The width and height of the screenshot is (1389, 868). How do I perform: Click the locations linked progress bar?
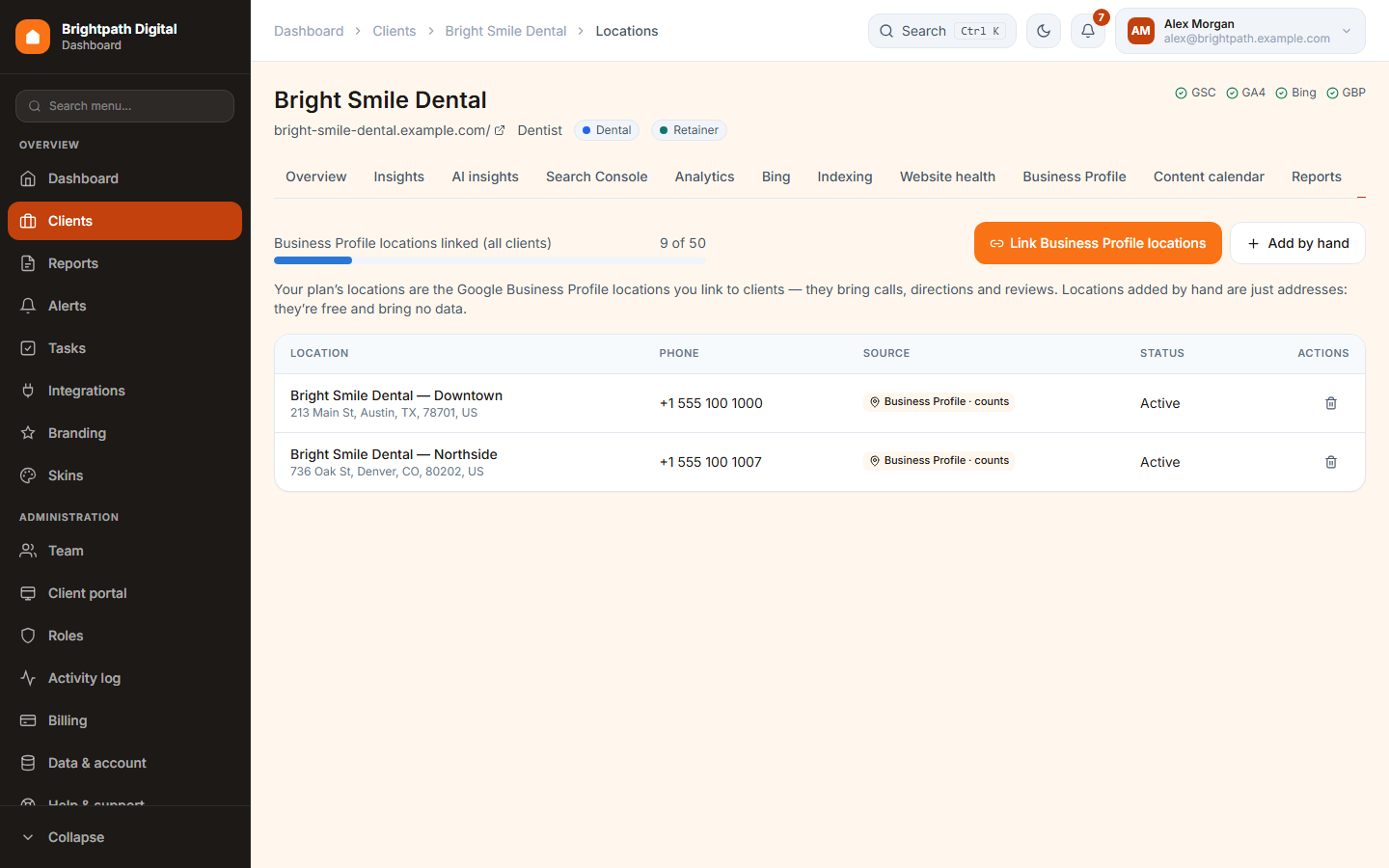tap(490, 260)
